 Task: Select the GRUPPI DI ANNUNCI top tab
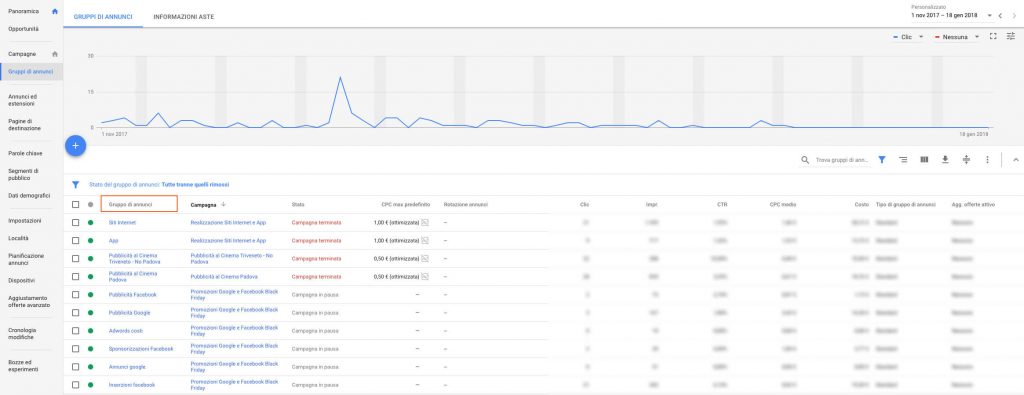(103, 16)
